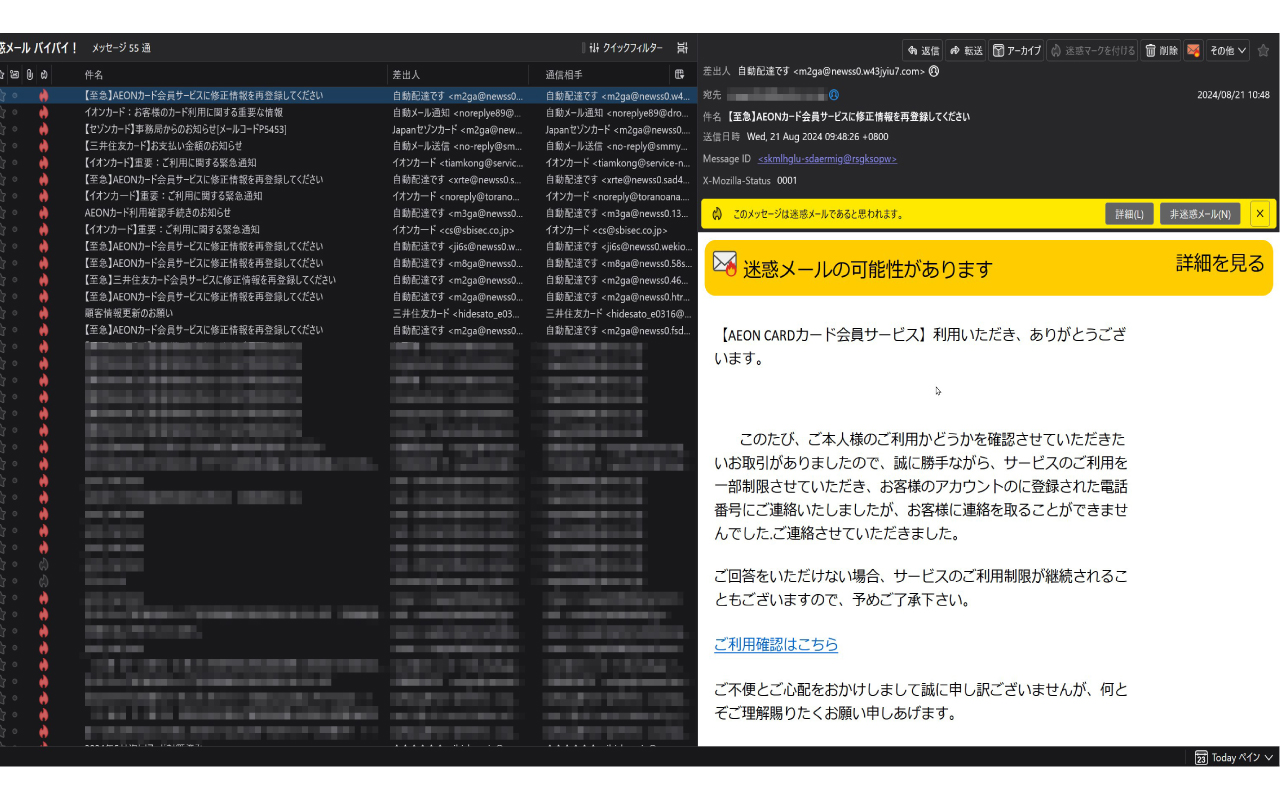
Task: Open the column picker icon in list header
Action: coord(680,75)
